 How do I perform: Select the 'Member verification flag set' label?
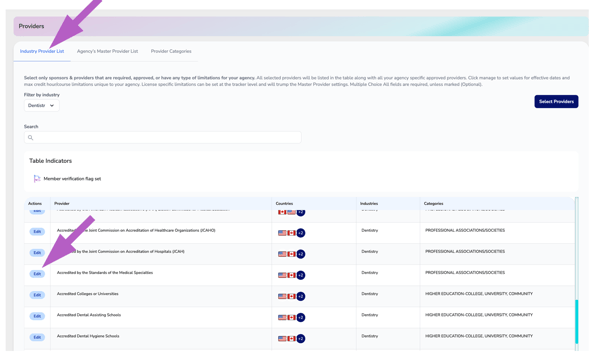tap(72, 179)
